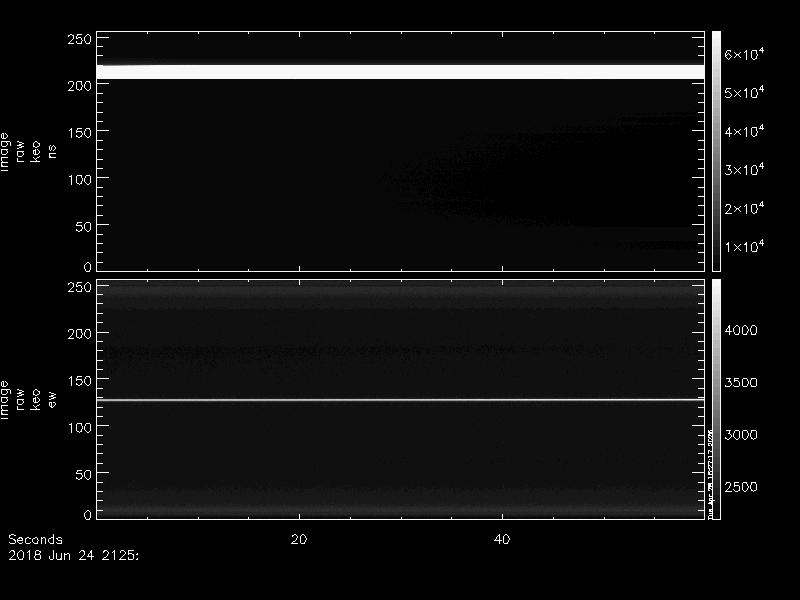Click the 'Image raw keo ew' axis title
This screenshot has height=600, width=800.
coord(28,400)
